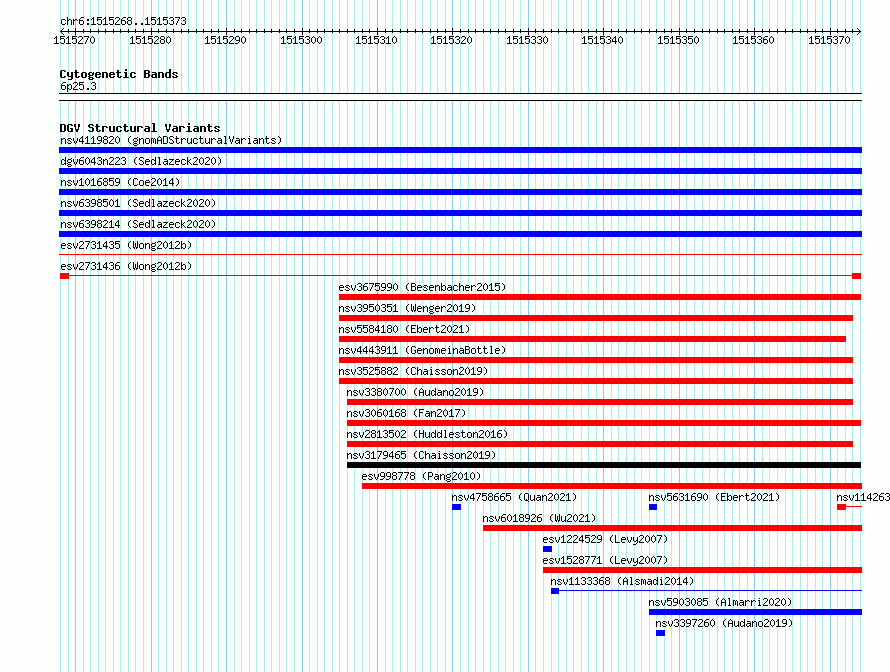Viewport: 890px width, 672px height.
Task: Select the nsv3950351 (Wenger2019) label
Action: (x=407, y=308)
